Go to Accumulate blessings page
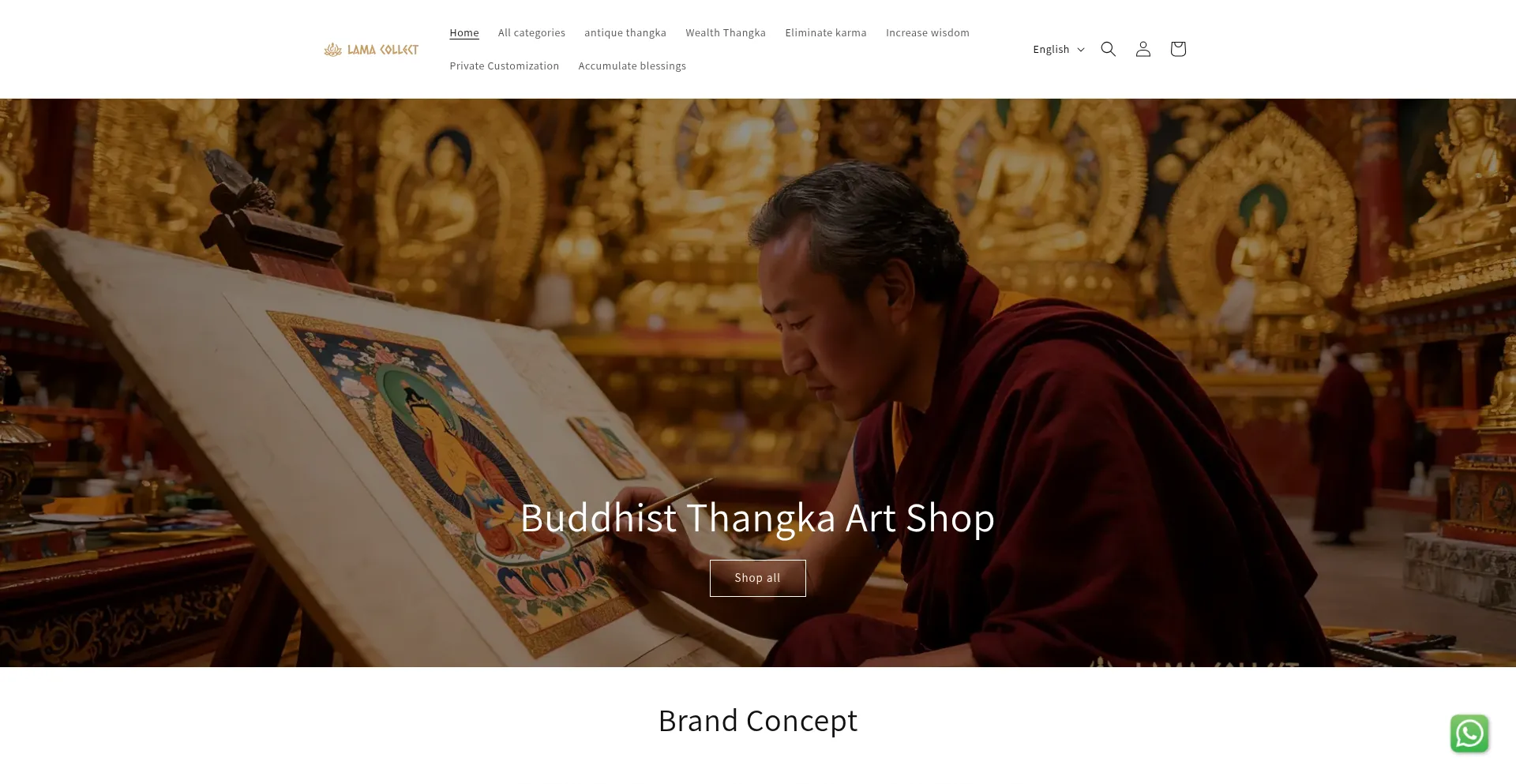The image size is (1516, 784). coord(632,66)
